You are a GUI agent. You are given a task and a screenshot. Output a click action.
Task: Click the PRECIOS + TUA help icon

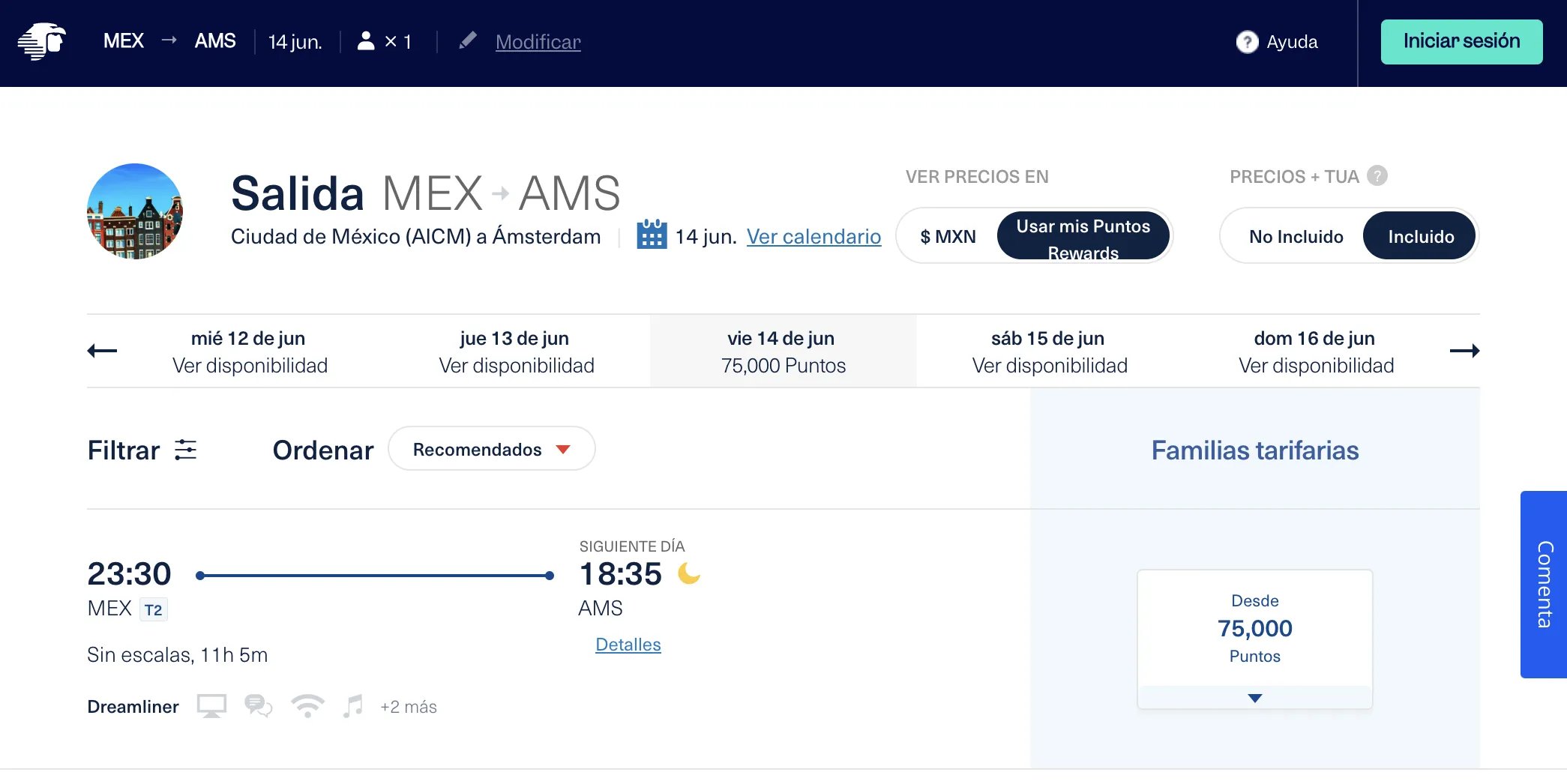(1377, 175)
